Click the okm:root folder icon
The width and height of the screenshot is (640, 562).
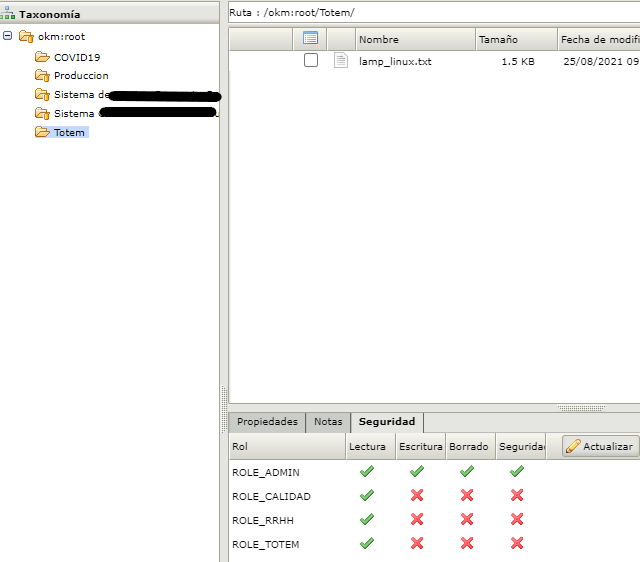26,37
